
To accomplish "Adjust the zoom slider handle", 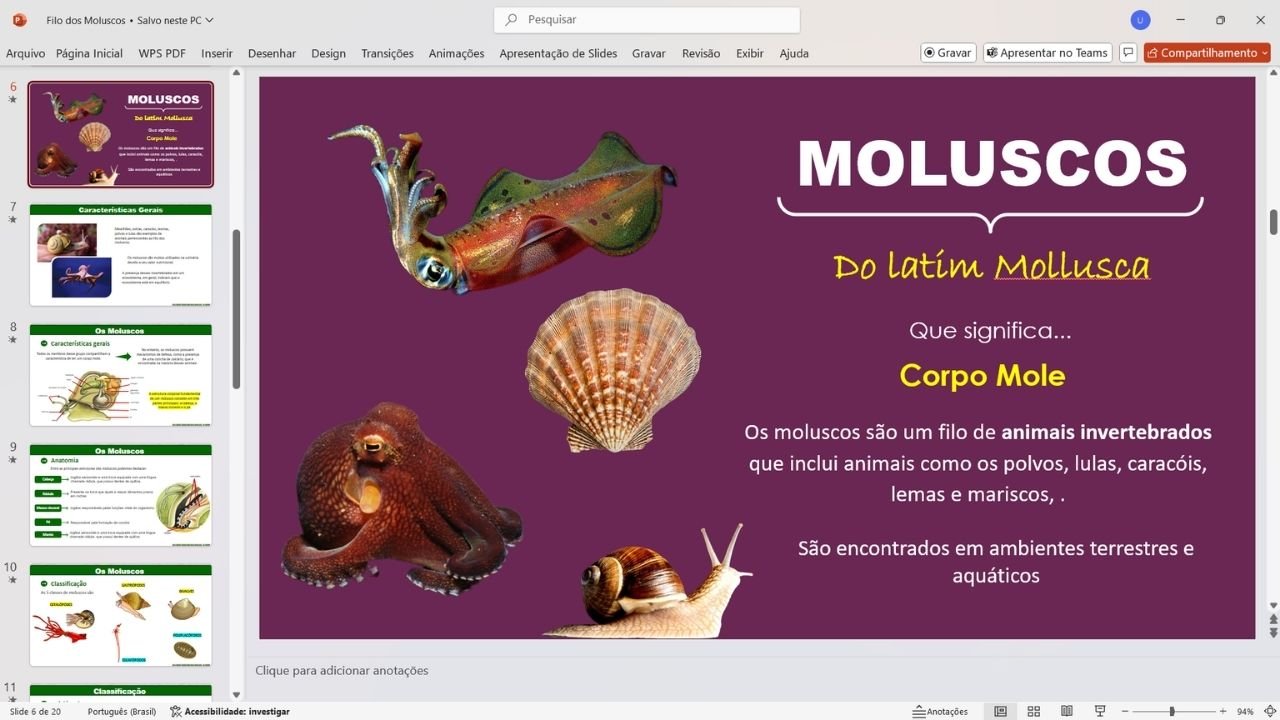I will click(x=1172, y=711).
